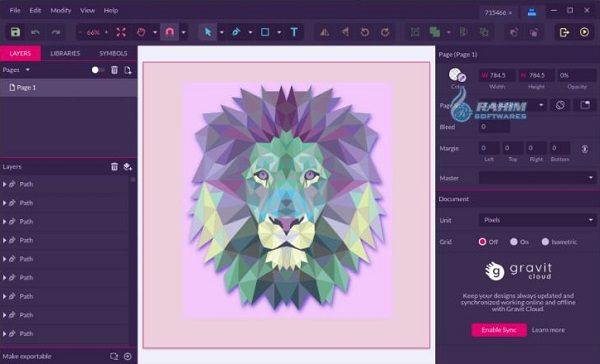The image size is (600, 364).
Task: Toggle the page orientation icon
Action: click(x=560, y=105)
